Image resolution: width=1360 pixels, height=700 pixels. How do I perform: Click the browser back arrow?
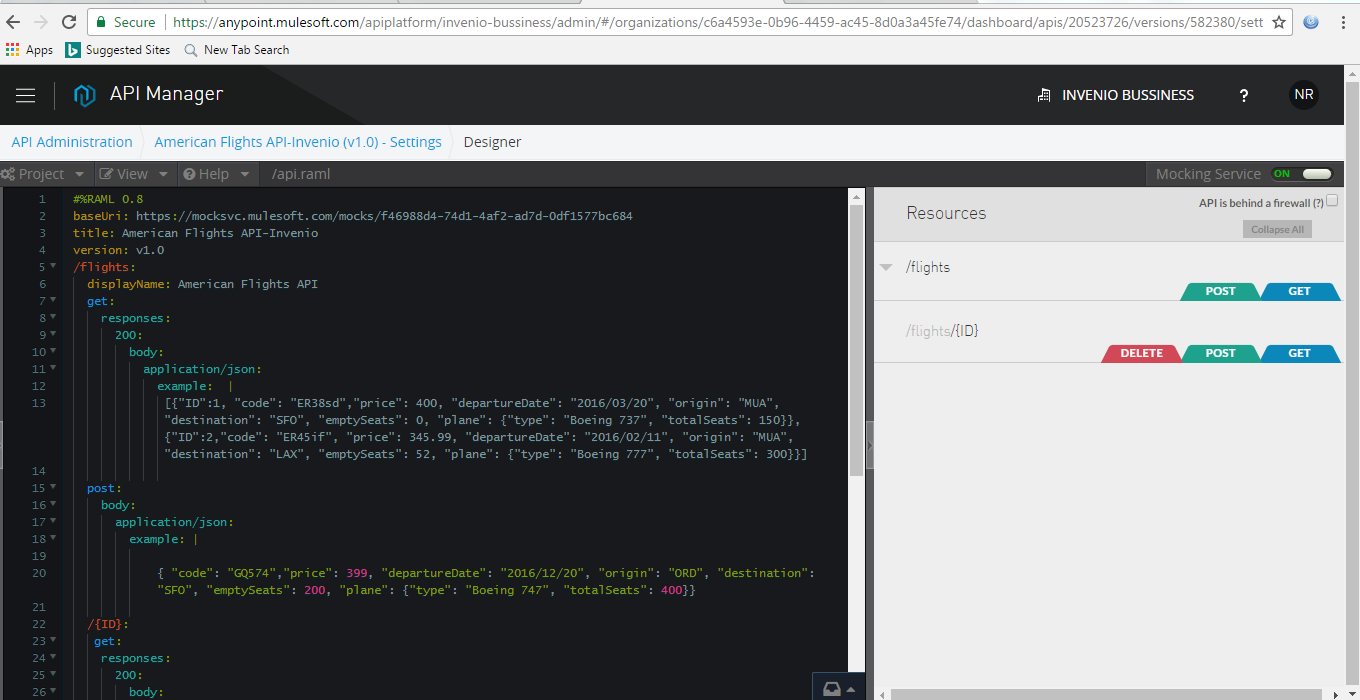point(14,22)
